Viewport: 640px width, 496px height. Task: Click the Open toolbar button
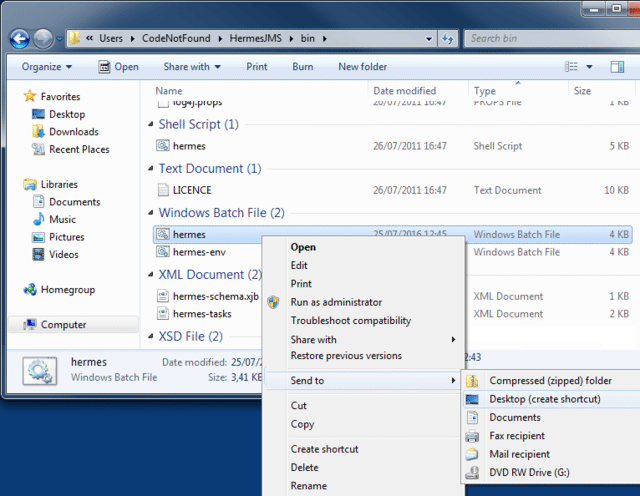(118, 67)
